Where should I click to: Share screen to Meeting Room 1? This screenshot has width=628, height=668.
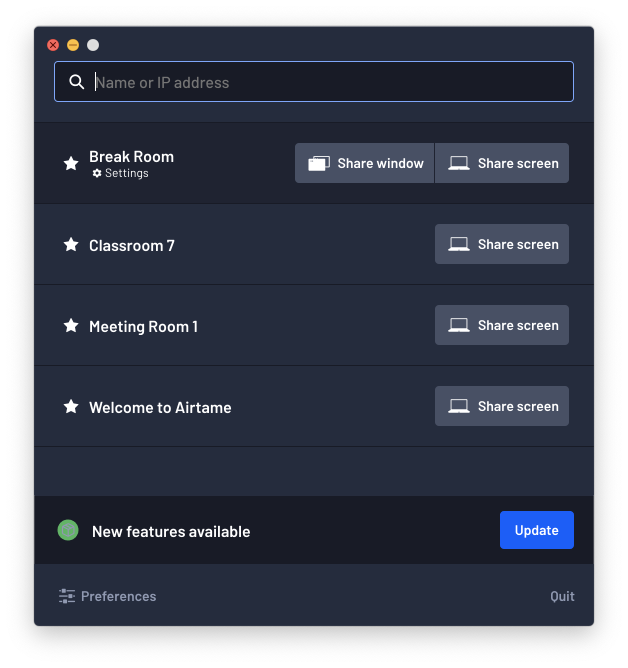tap(502, 325)
